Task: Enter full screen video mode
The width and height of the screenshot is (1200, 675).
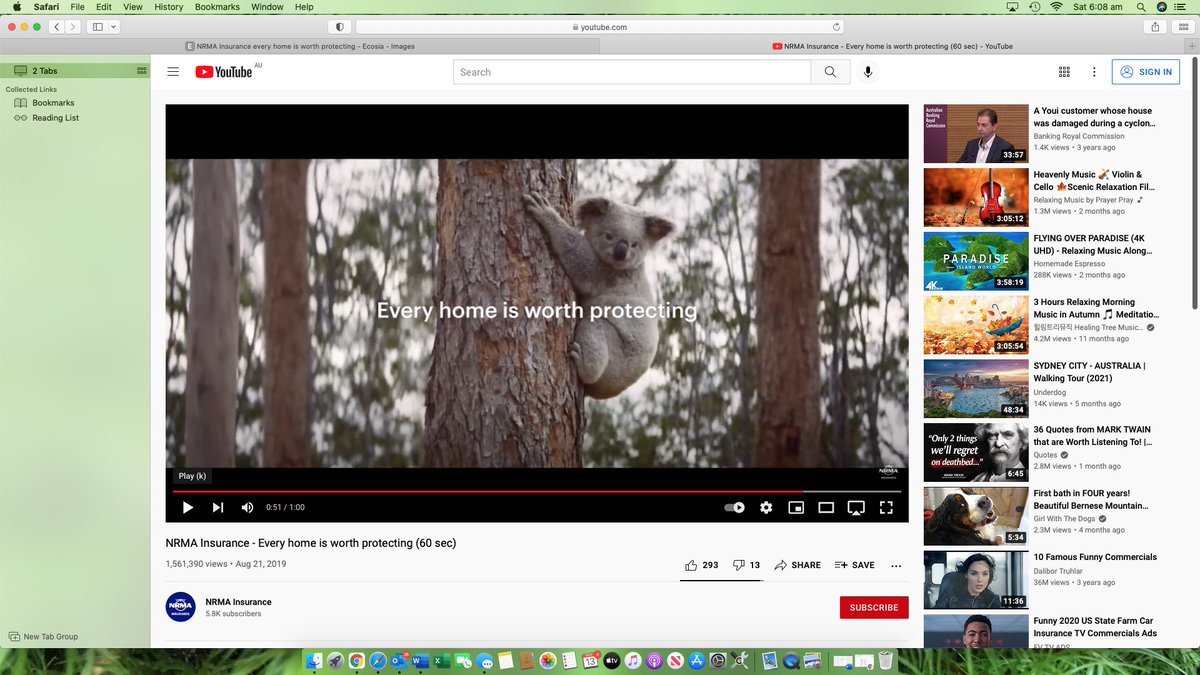Action: (886, 507)
